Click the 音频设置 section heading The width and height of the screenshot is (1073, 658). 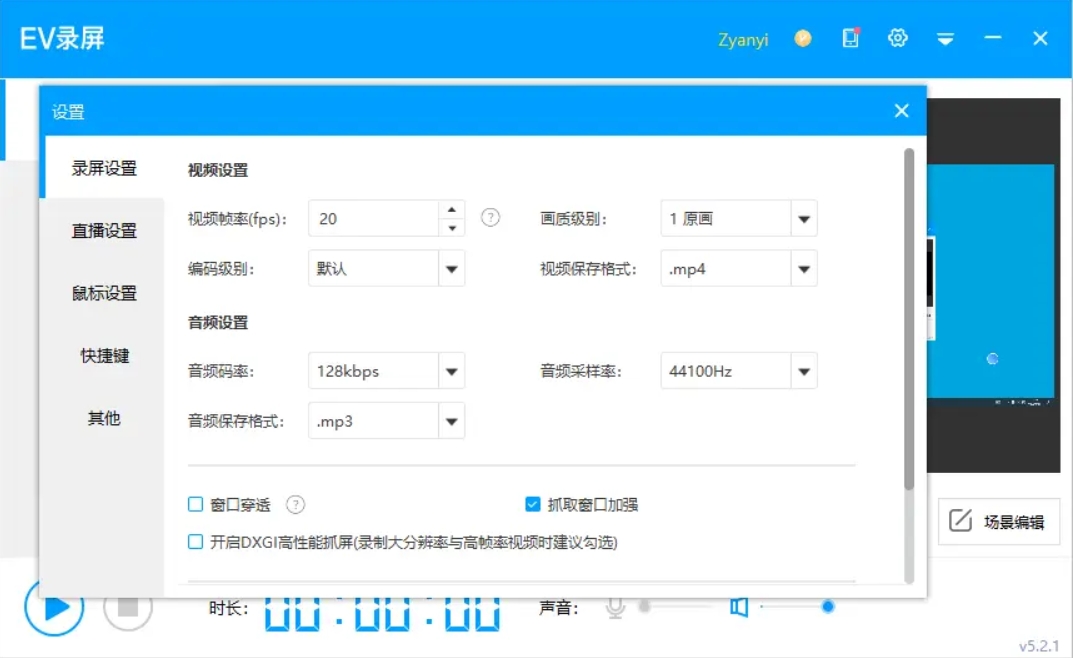218,323
